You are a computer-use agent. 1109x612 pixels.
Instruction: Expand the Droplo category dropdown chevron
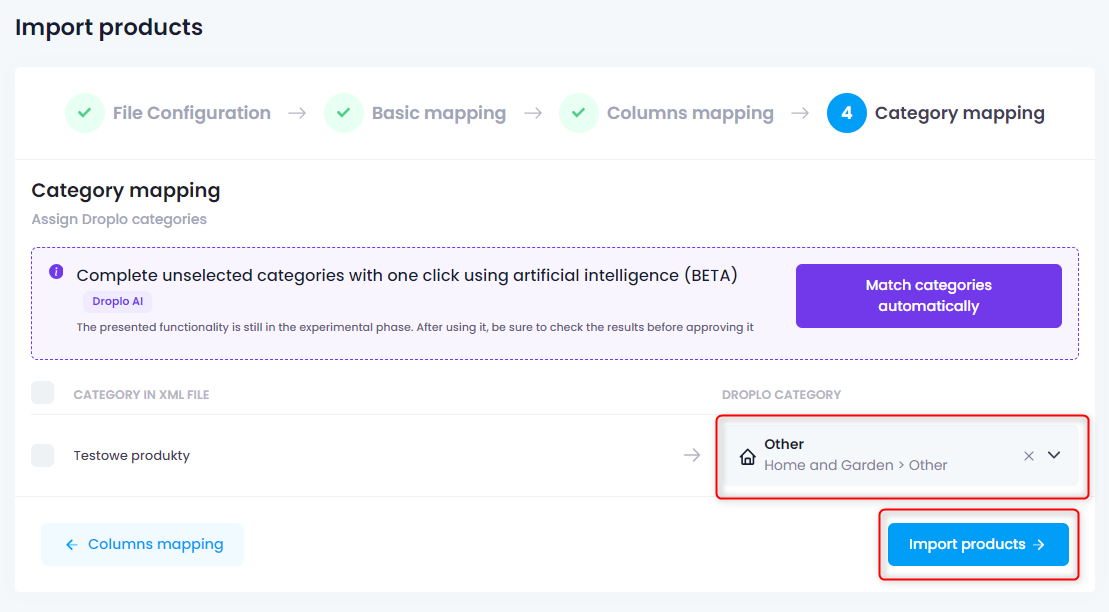click(x=1054, y=455)
